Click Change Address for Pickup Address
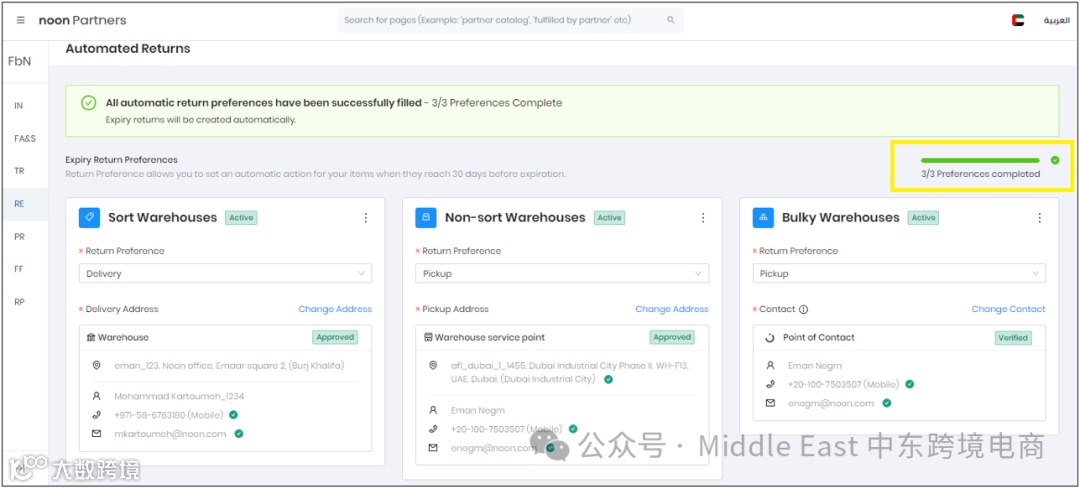 672,309
